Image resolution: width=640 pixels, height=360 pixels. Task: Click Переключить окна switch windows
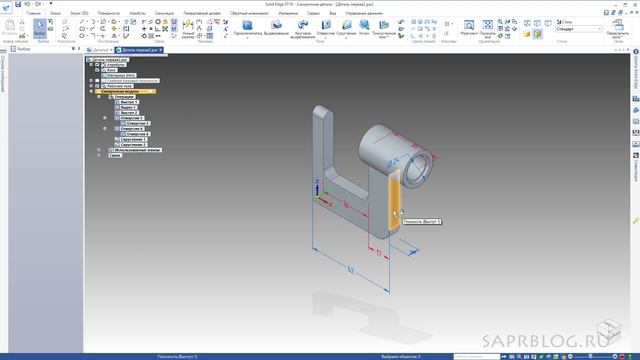618,29
